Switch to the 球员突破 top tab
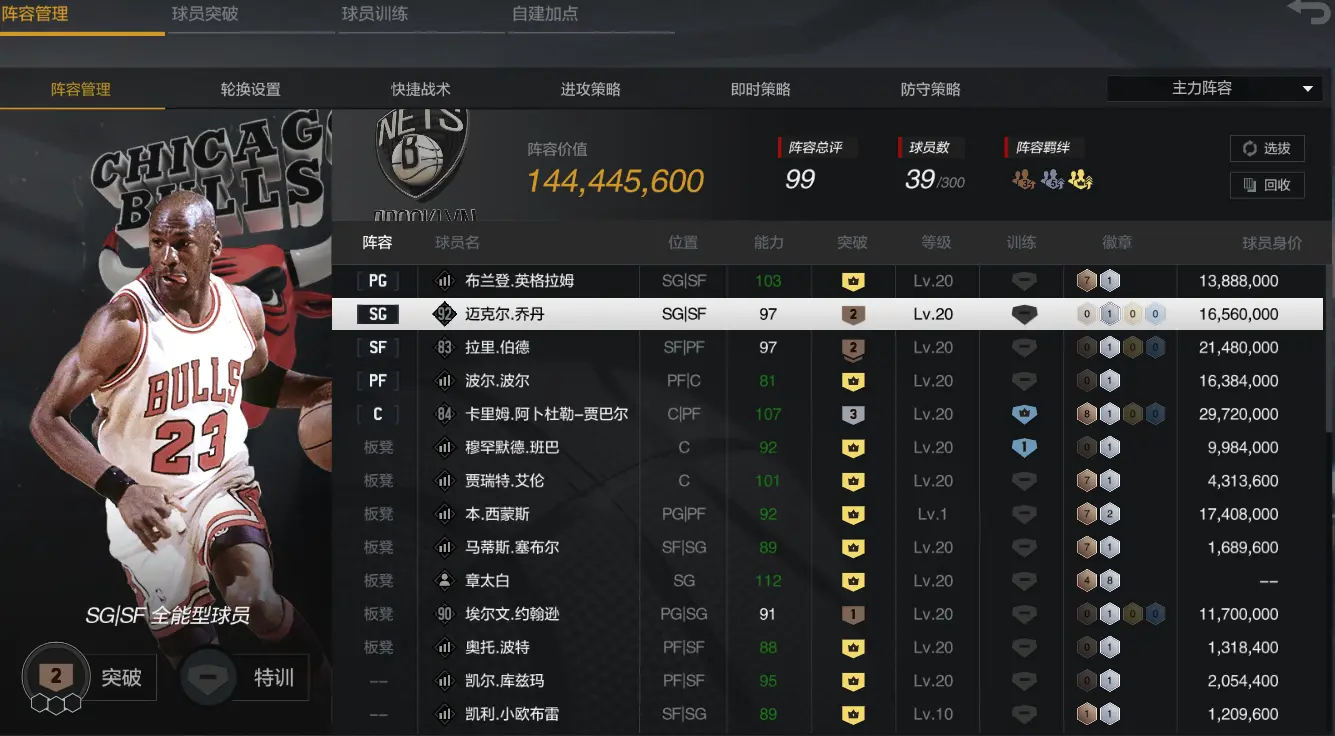 [x=205, y=14]
